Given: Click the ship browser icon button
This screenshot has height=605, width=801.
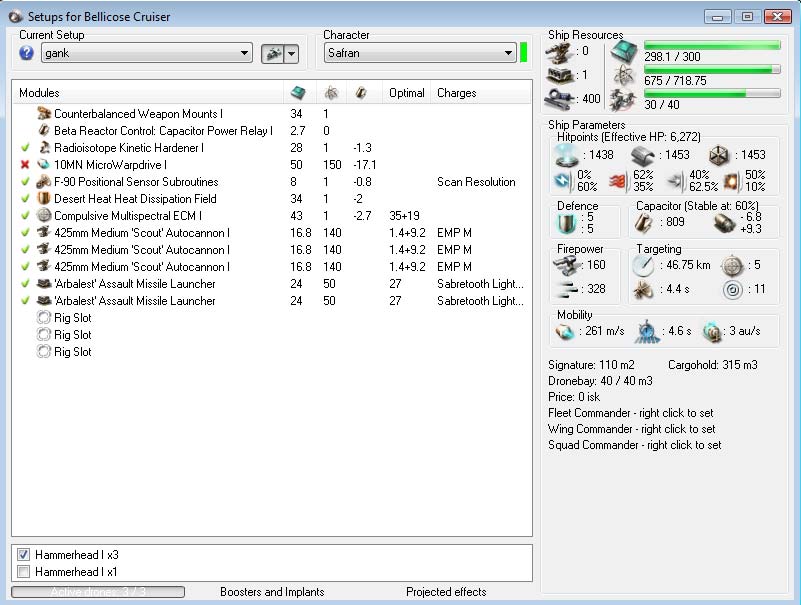Looking at the screenshot, I should pyautogui.click(x=271, y=53).
